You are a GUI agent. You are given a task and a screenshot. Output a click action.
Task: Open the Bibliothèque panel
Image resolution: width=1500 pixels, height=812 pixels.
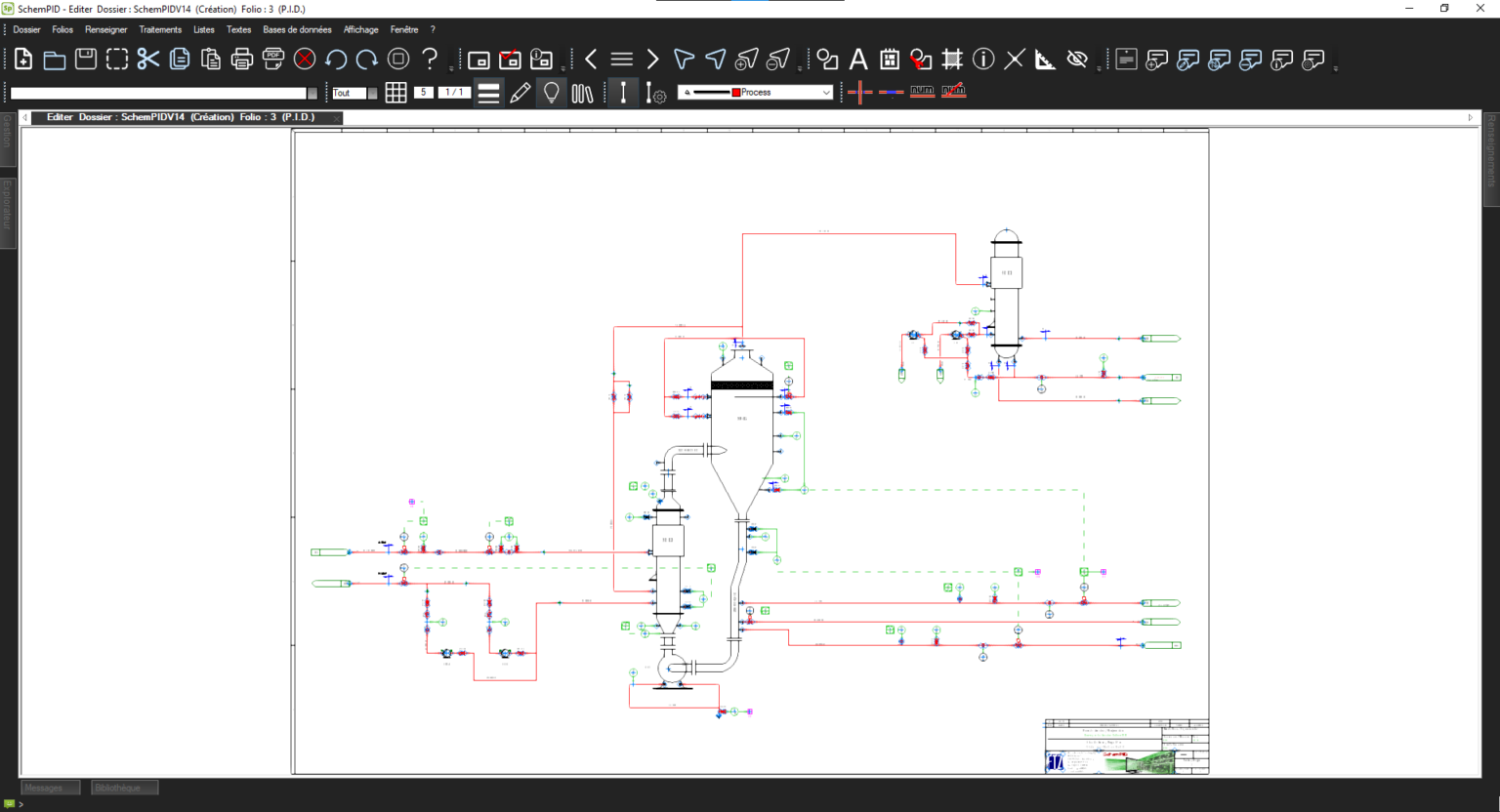[124, 787]
